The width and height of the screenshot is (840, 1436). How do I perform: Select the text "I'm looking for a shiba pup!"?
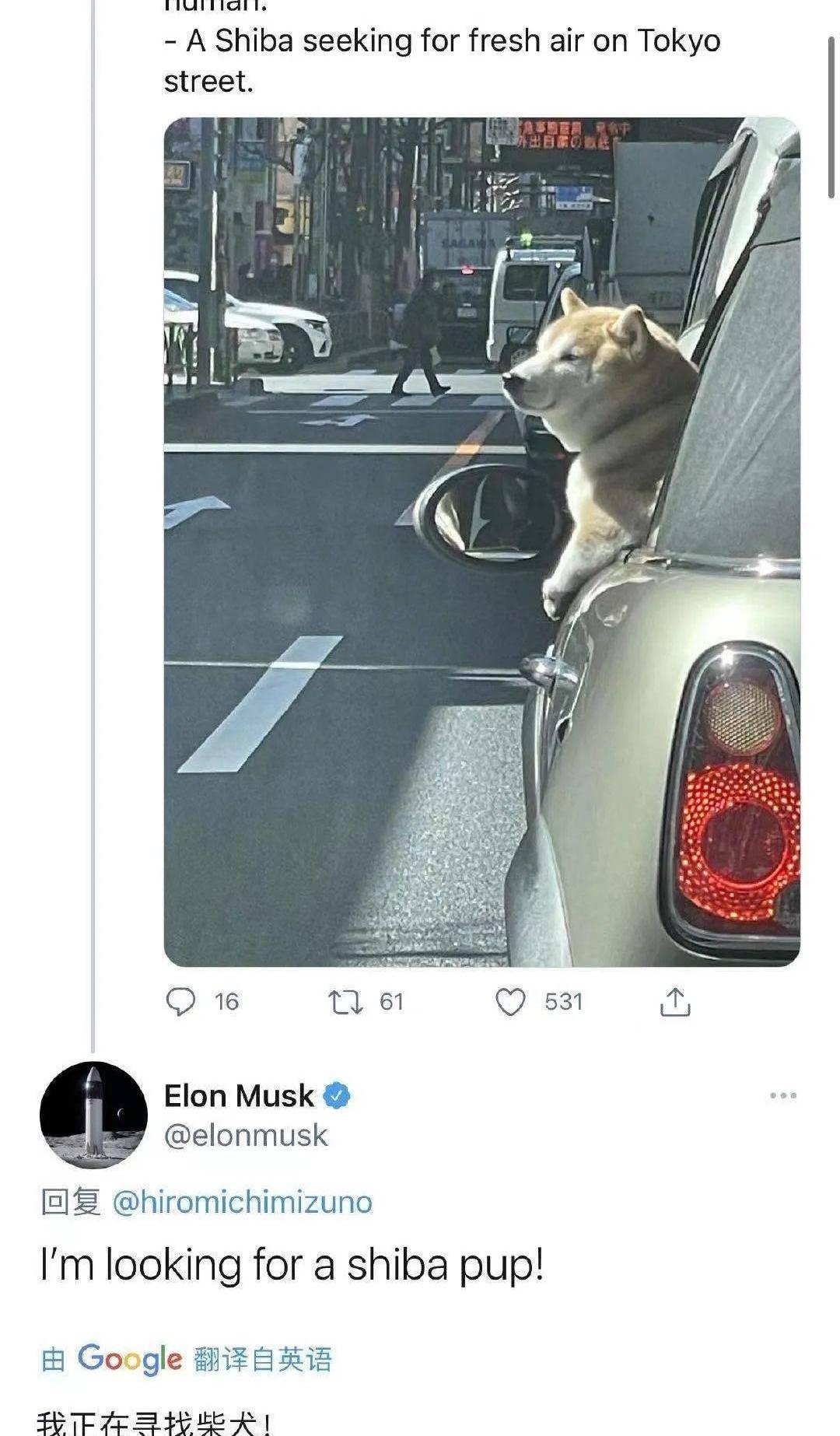(292, 1265)
